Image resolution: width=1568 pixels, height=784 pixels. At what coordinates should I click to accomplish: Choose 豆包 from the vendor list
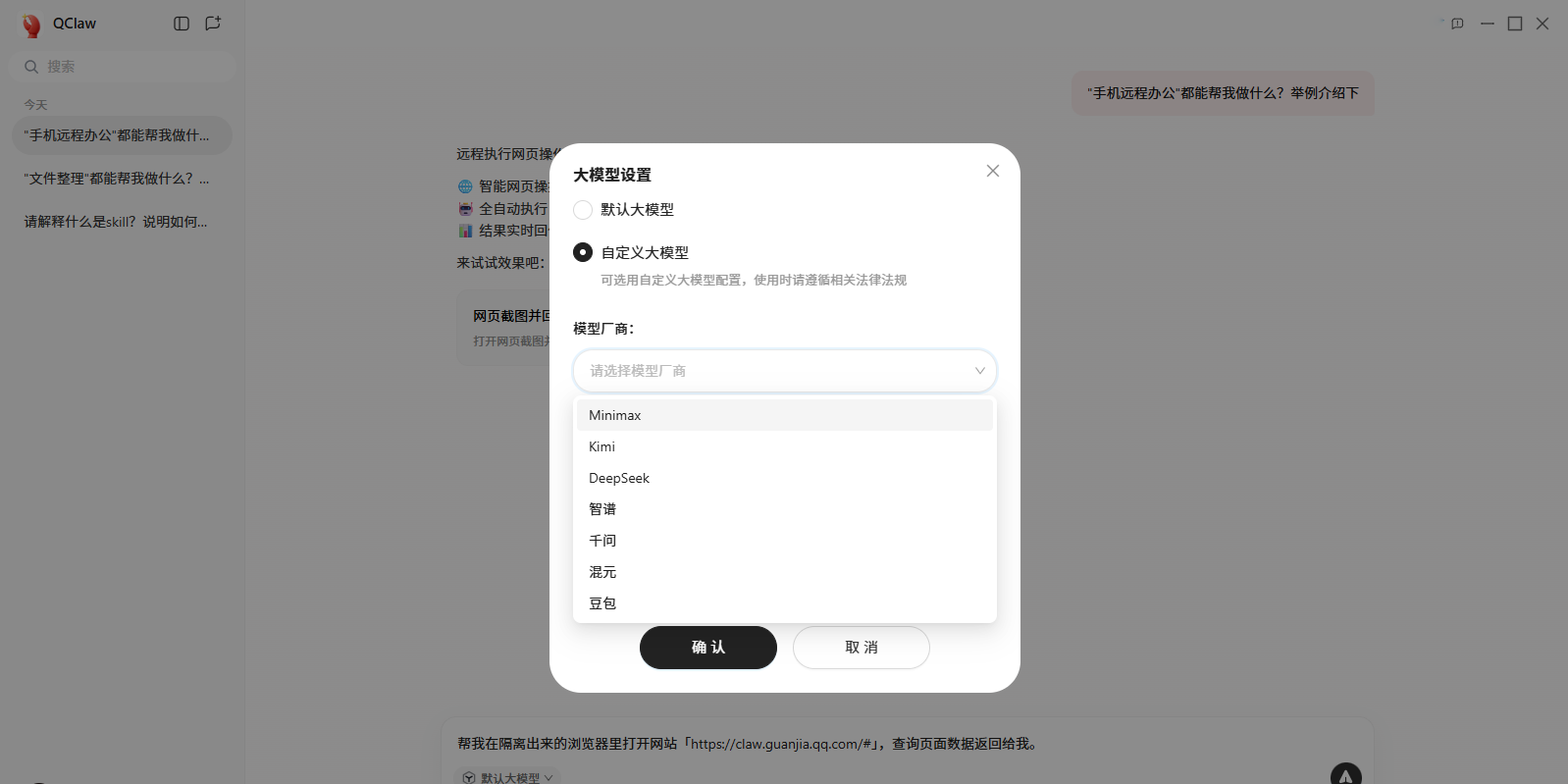[785, 603]
